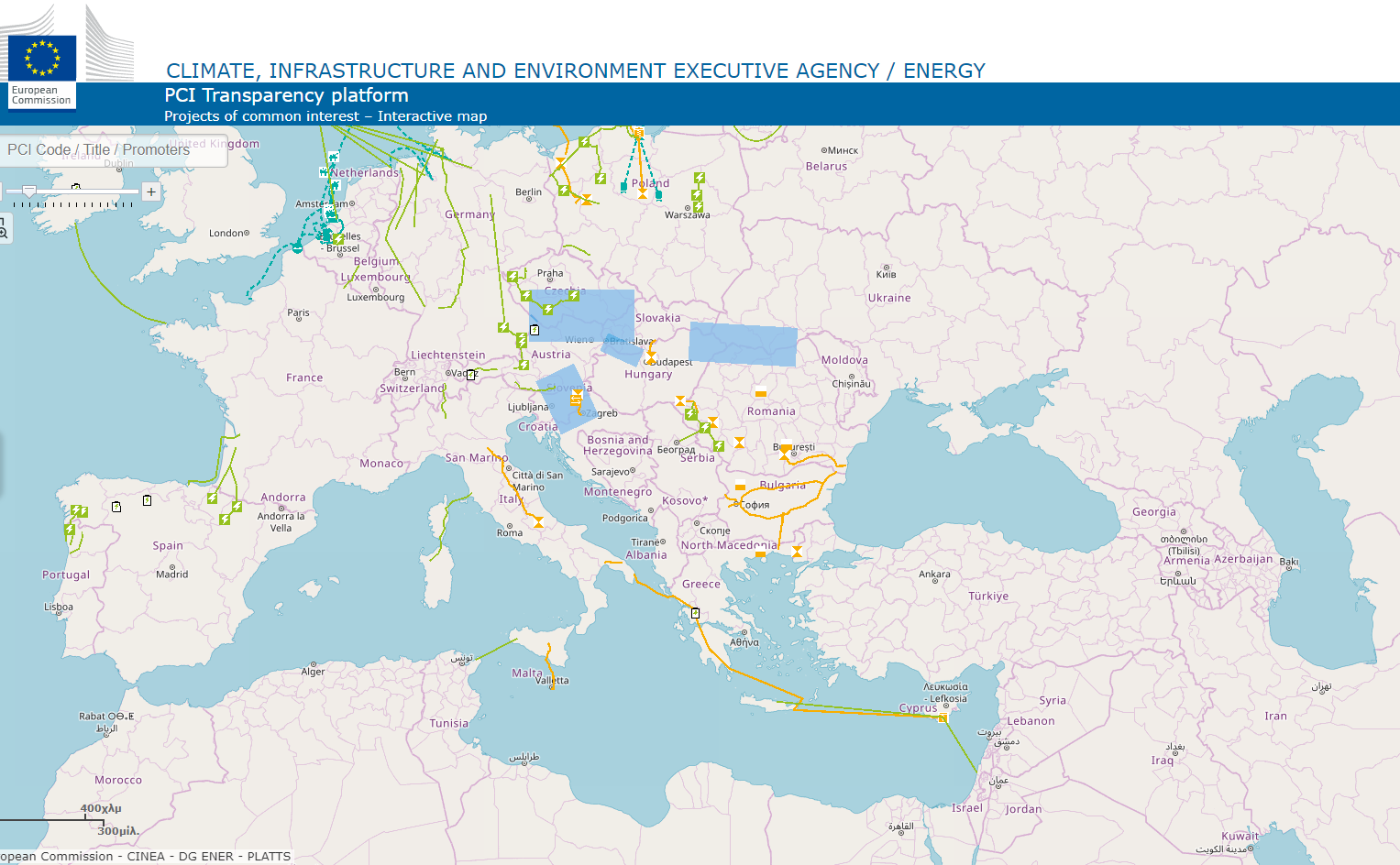The image size is (1400, 865).
Task: Click the Georgia country label
Action: [x=1154, y=512]
